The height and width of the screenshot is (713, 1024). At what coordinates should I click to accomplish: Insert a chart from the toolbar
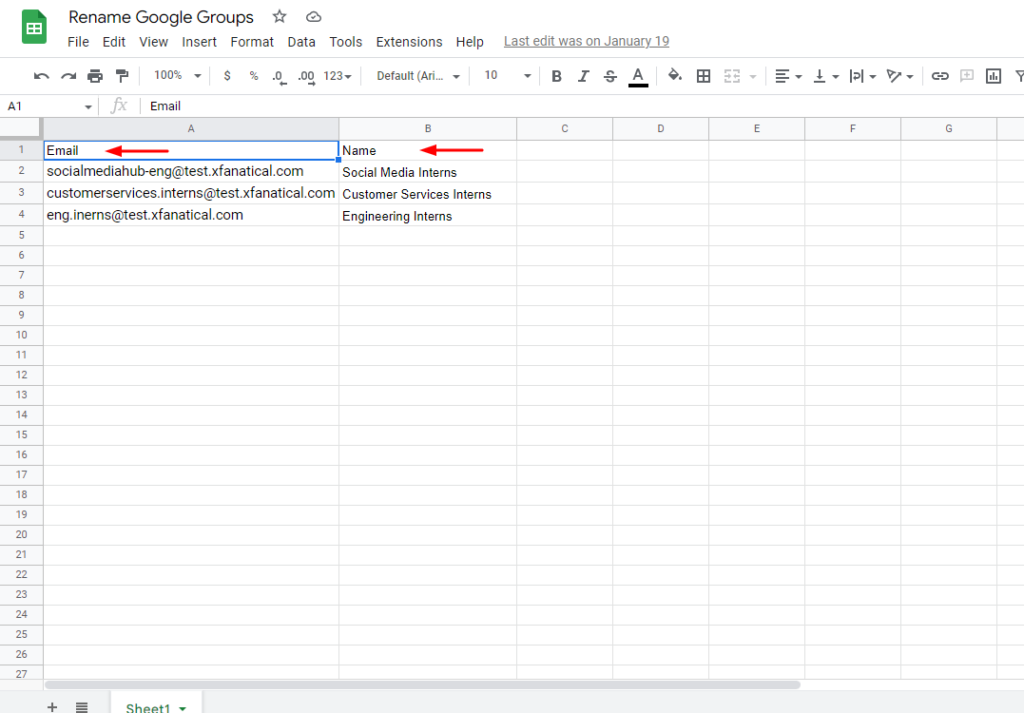[991, 76]
